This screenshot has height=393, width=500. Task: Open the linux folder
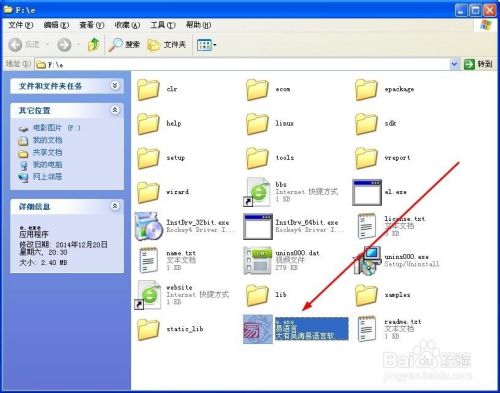point(257,124)
